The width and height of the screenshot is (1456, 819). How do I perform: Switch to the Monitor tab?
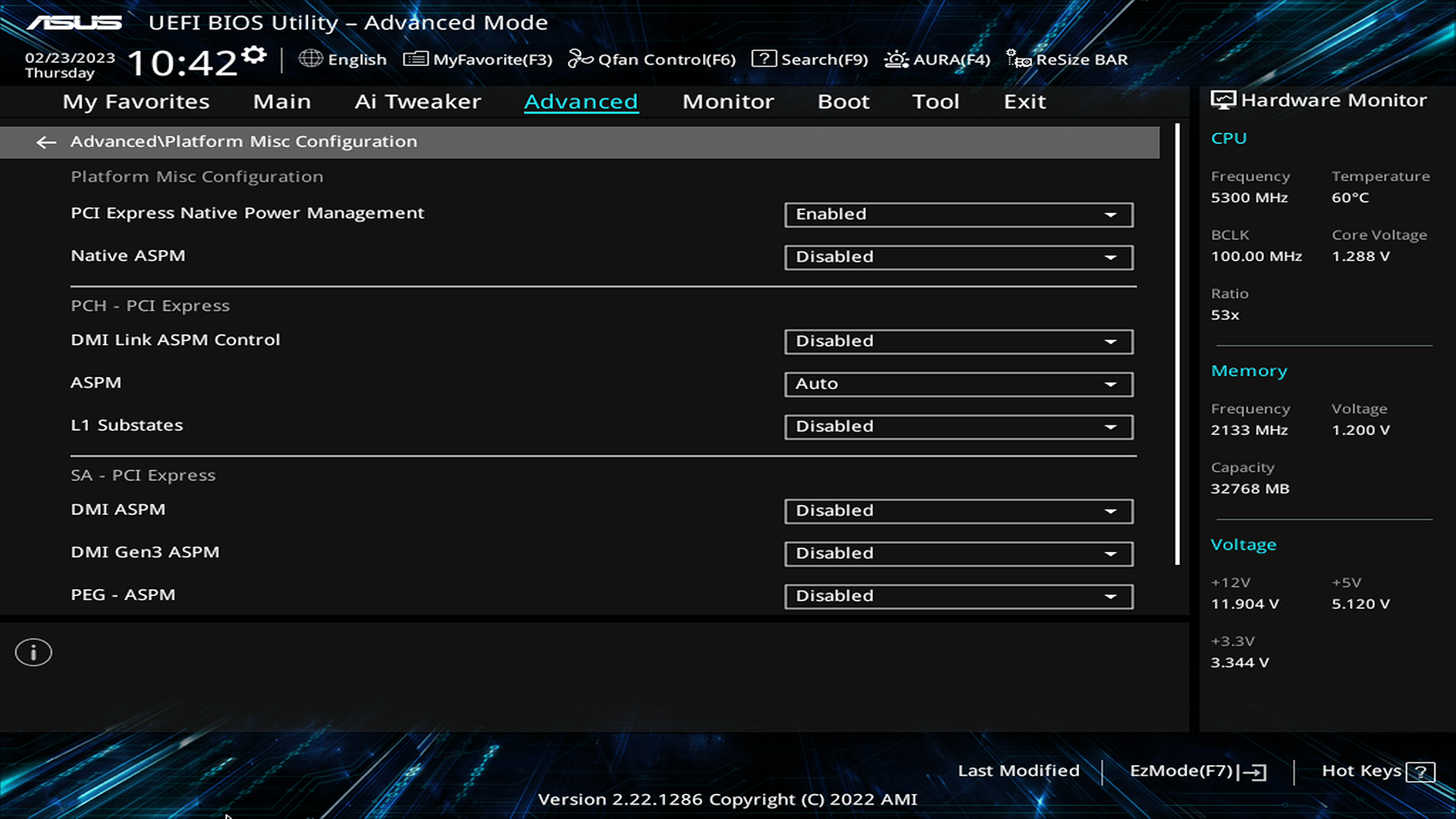point(728,102)
